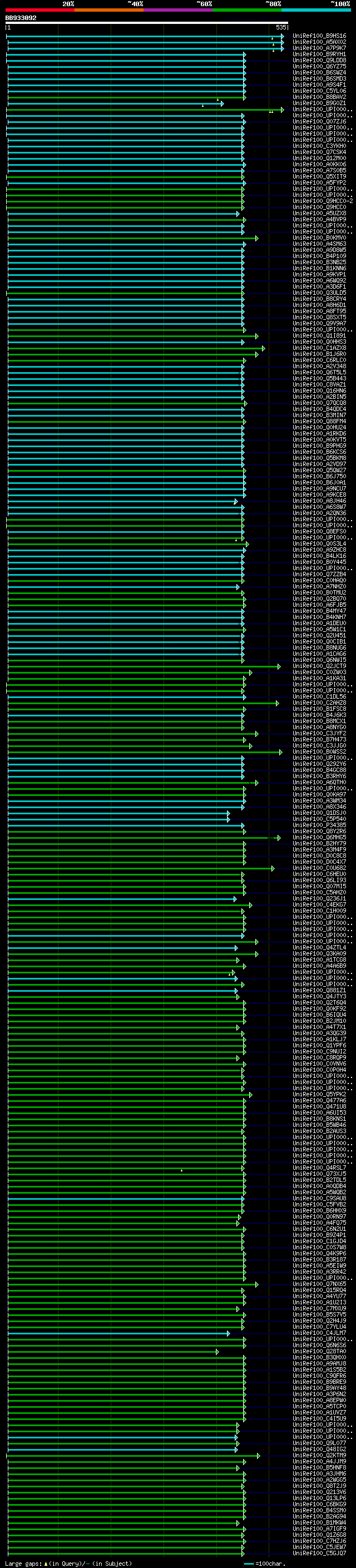Select the label UniRef100_Q5YPK2

click(x=319, y=1095)
